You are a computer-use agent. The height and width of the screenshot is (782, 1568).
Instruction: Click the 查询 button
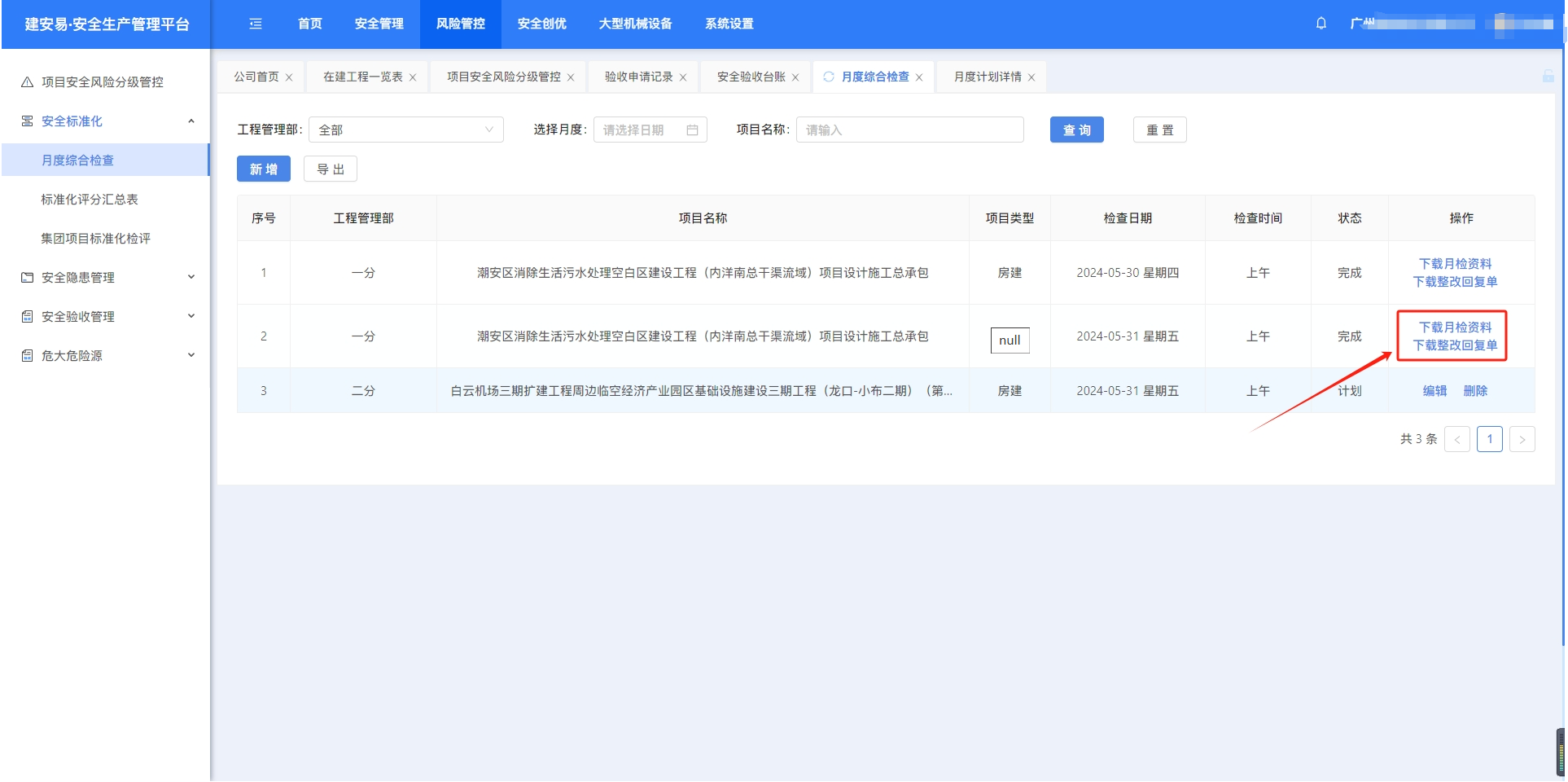point(1076,130)
